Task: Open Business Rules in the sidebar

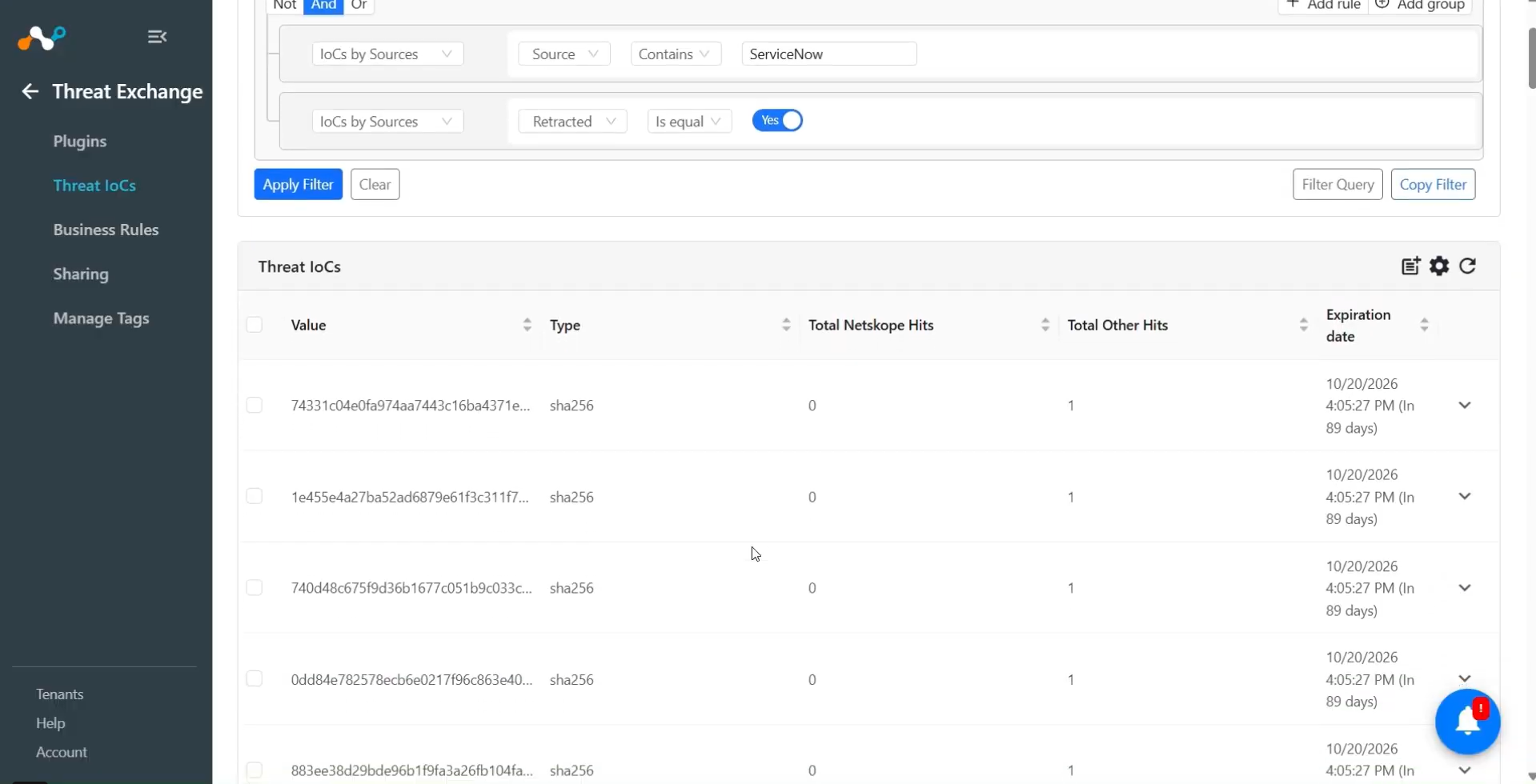Action: click(x=106, y=230)
